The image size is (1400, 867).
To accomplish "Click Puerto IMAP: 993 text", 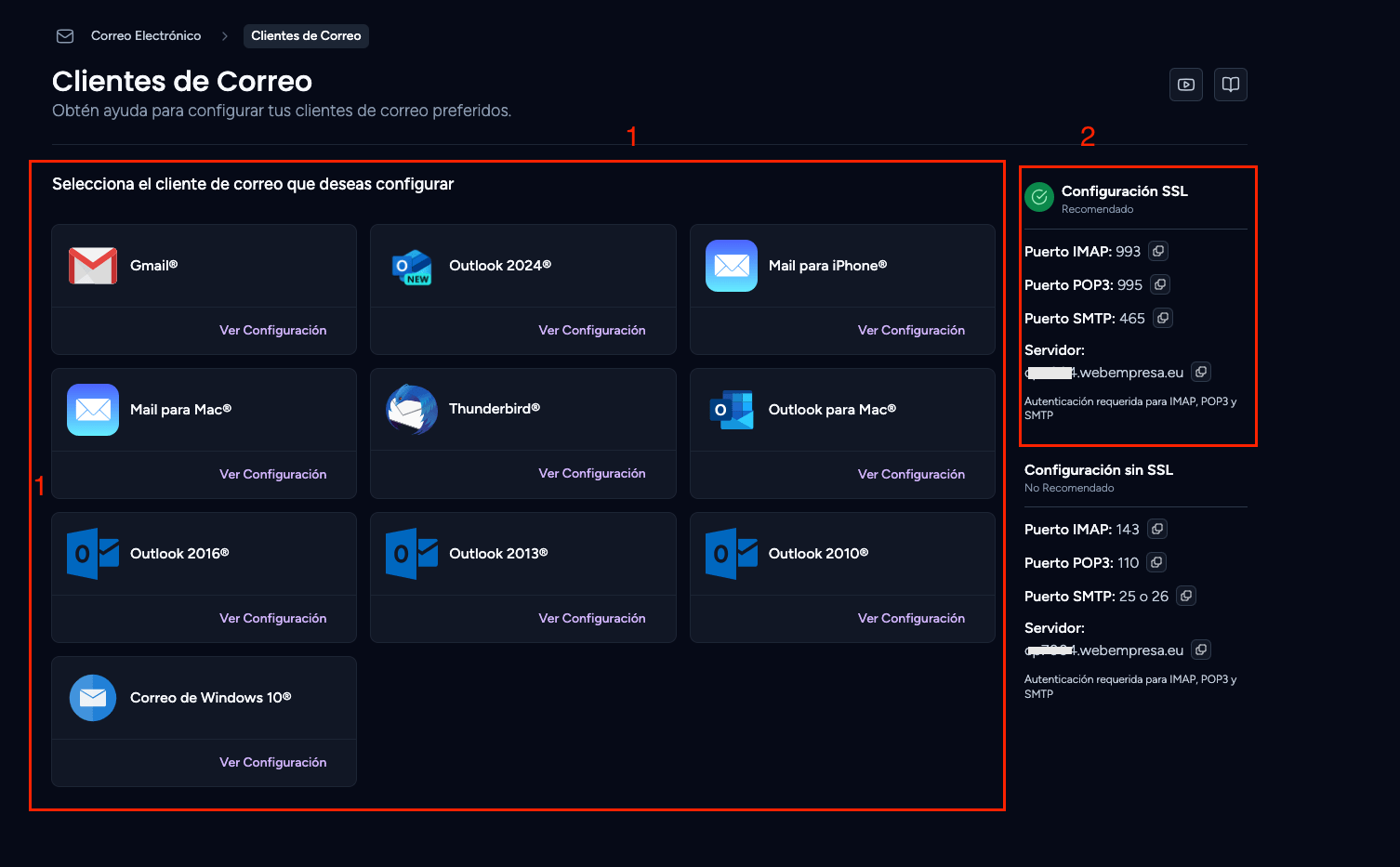I will click(x=1082, y=252).
